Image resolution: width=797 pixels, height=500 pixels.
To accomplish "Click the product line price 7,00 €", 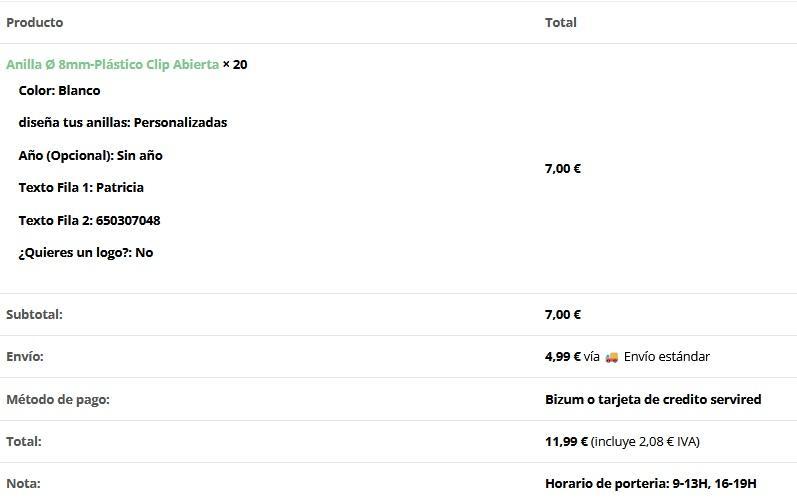I will [x=563, y=169].
